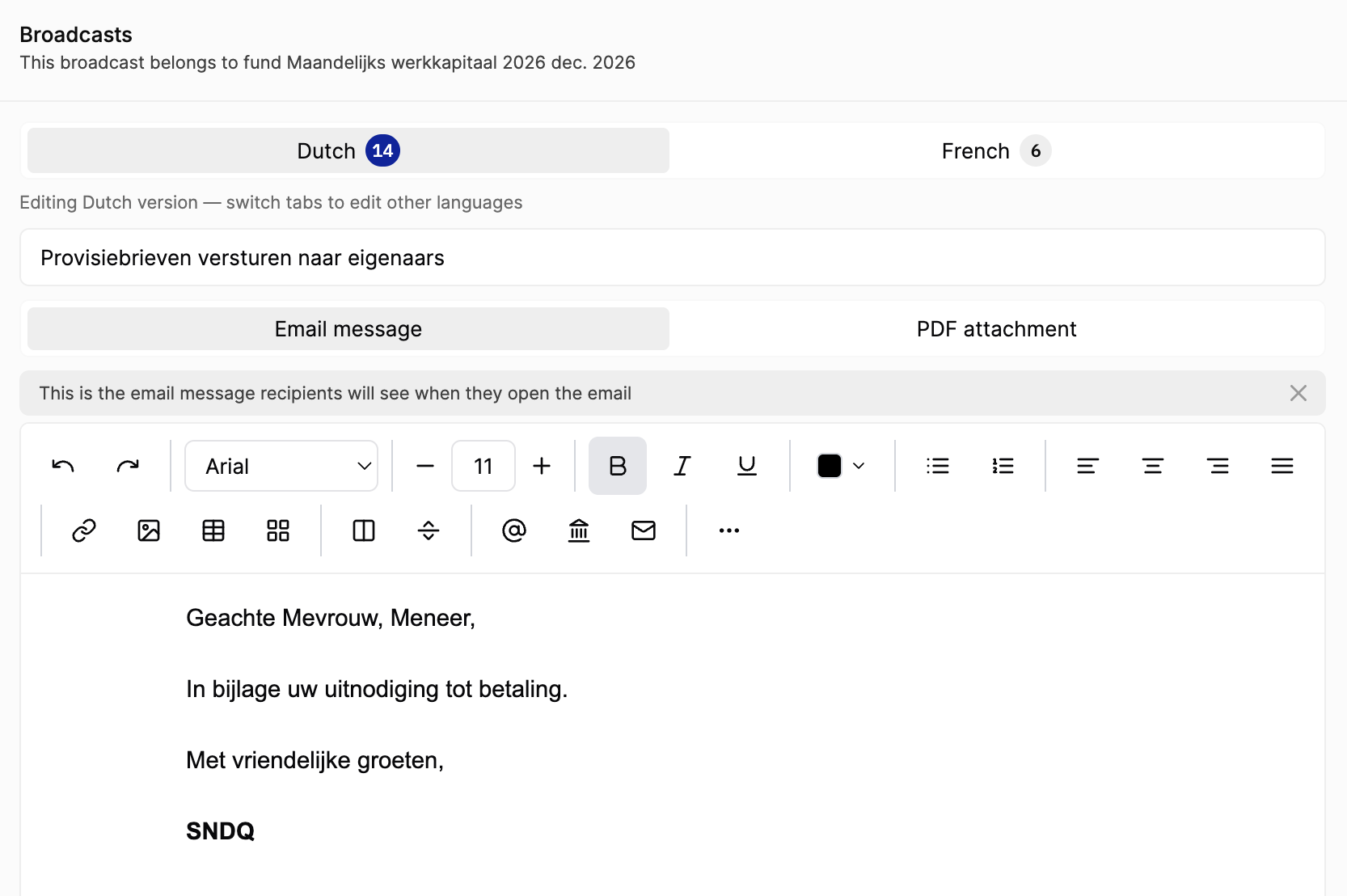Screen dimensions: 1347x896
Task: Toggle underline formatting
Action: tap(747, 466)
